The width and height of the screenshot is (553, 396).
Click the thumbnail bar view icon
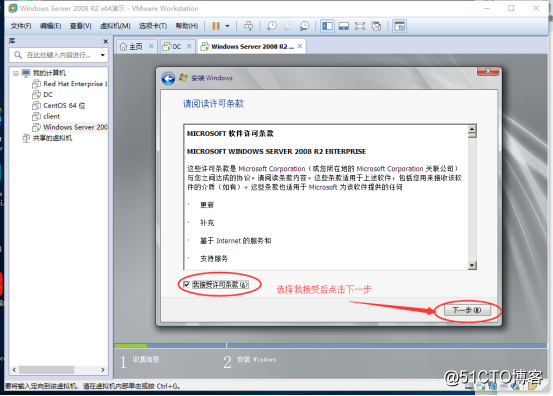coord(344,26)
